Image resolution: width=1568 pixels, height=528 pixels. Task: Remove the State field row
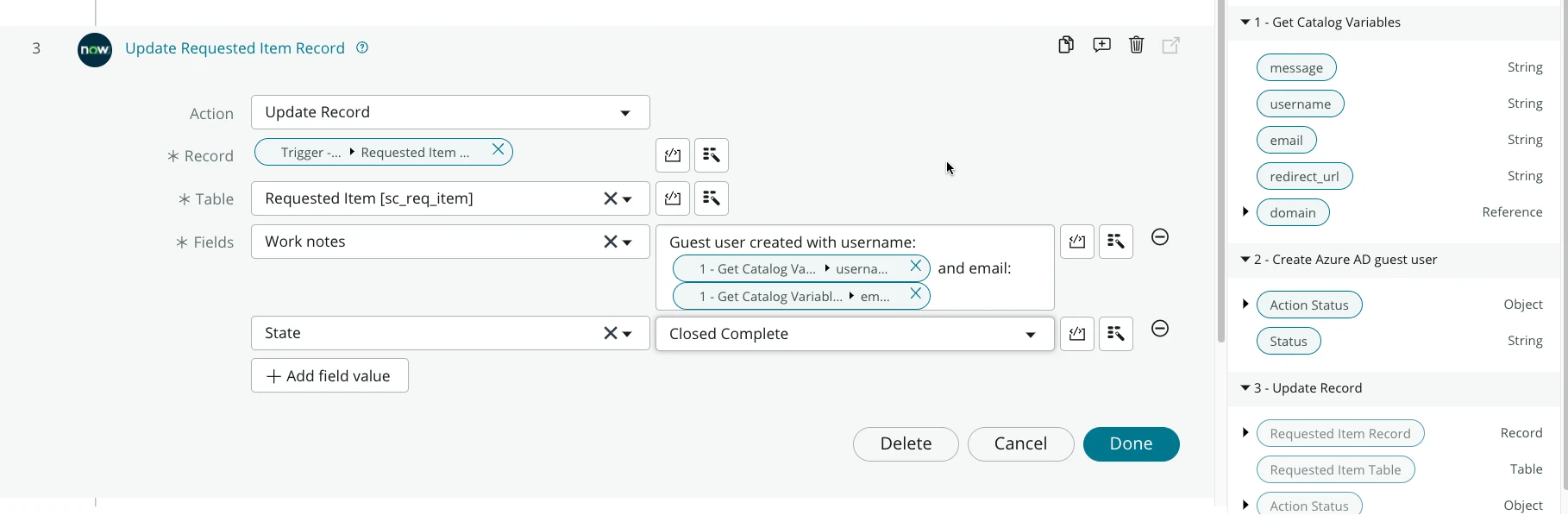pyautogui.click(x=1160, y=329)
